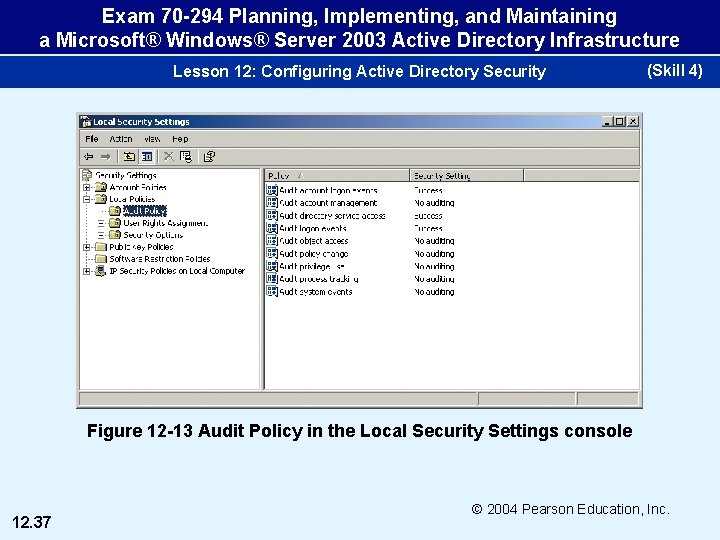The image size is (720, 540).
Task: Click the Help toolbar icon
Action: click(209, 157)
